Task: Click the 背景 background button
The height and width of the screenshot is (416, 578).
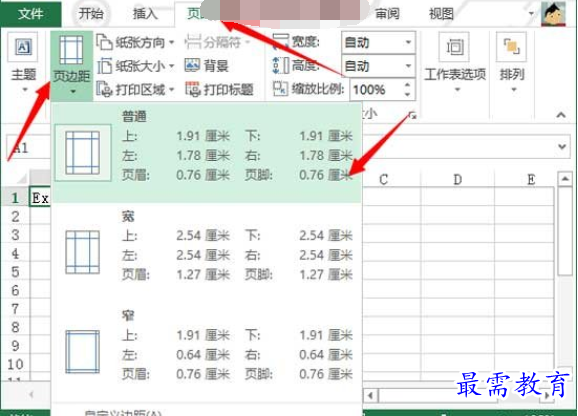Action: click(206, 66)
